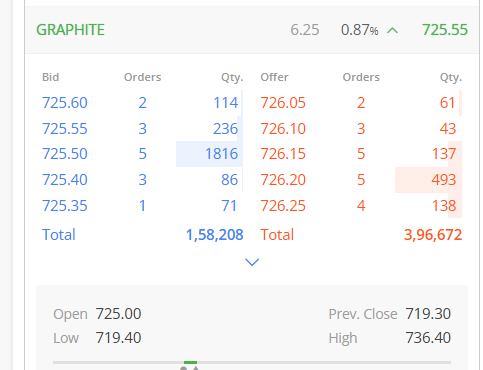Click the Low price 719.40

point(118,338)
